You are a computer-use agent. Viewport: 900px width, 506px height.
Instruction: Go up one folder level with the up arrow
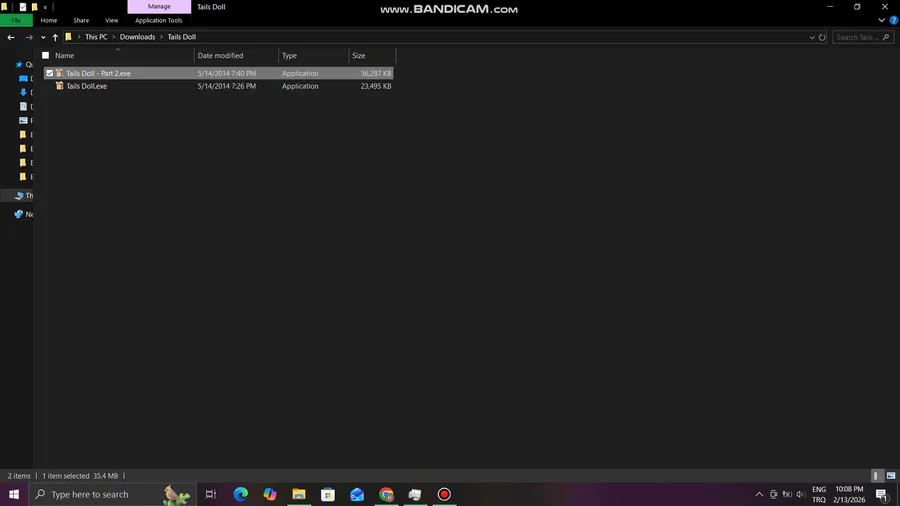click(x=55, y=37)
